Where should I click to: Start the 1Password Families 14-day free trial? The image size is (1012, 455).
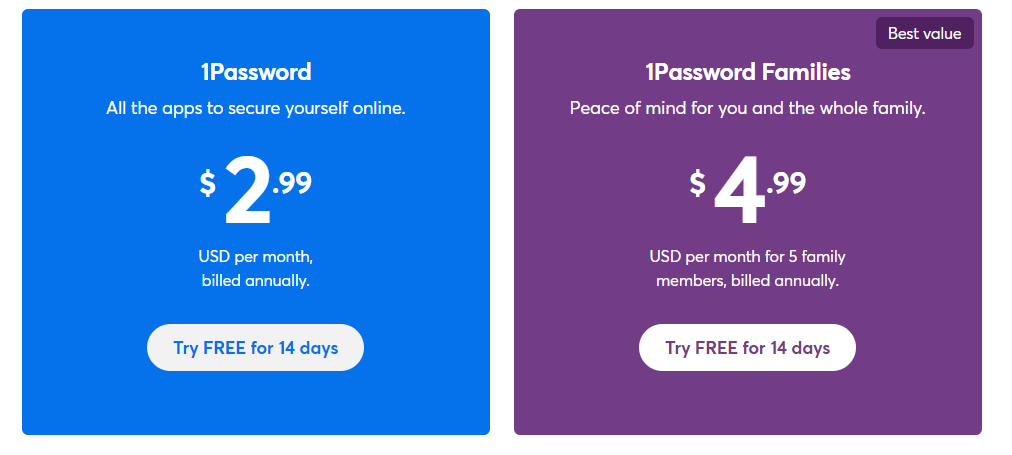coord(747,347)
